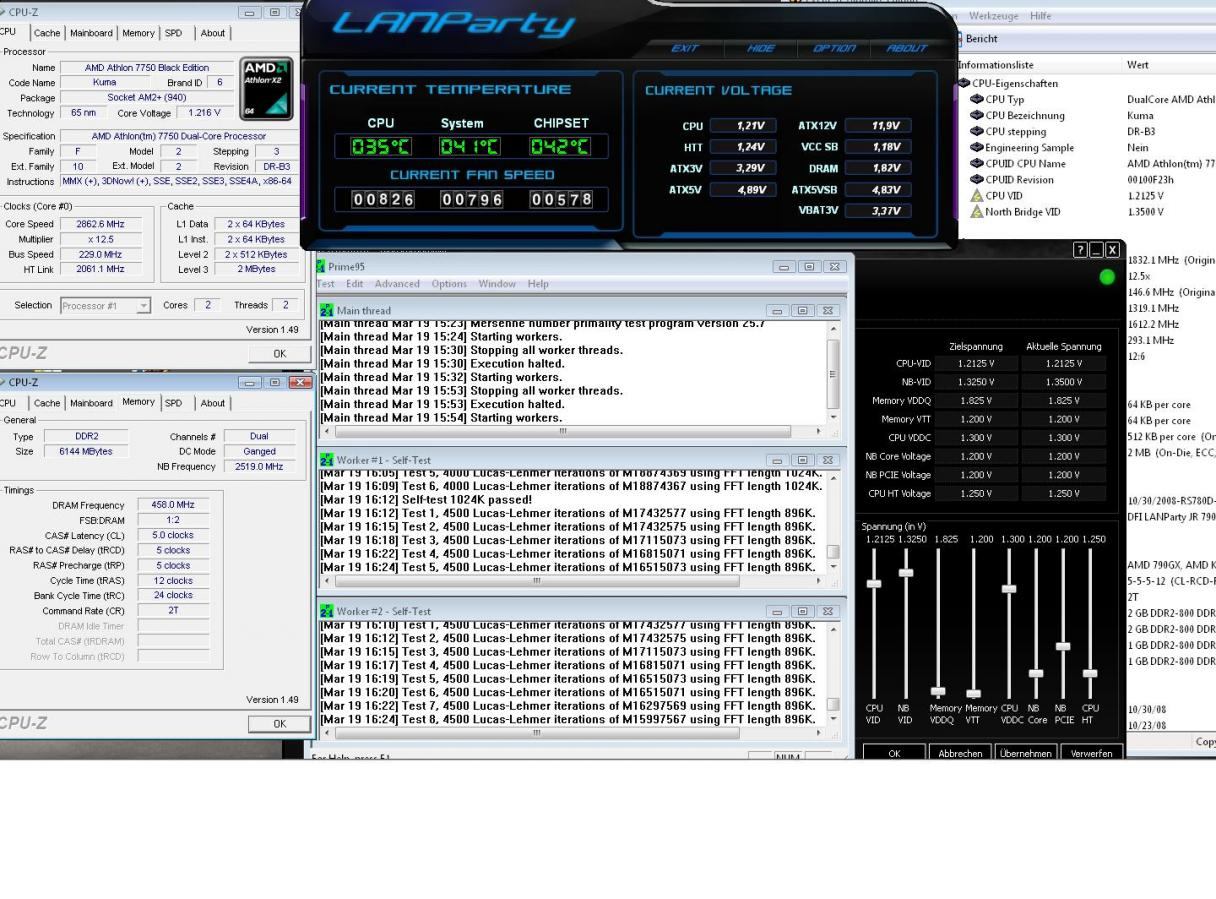Click EXIT in the LANParty monitor

click(685, 48)
